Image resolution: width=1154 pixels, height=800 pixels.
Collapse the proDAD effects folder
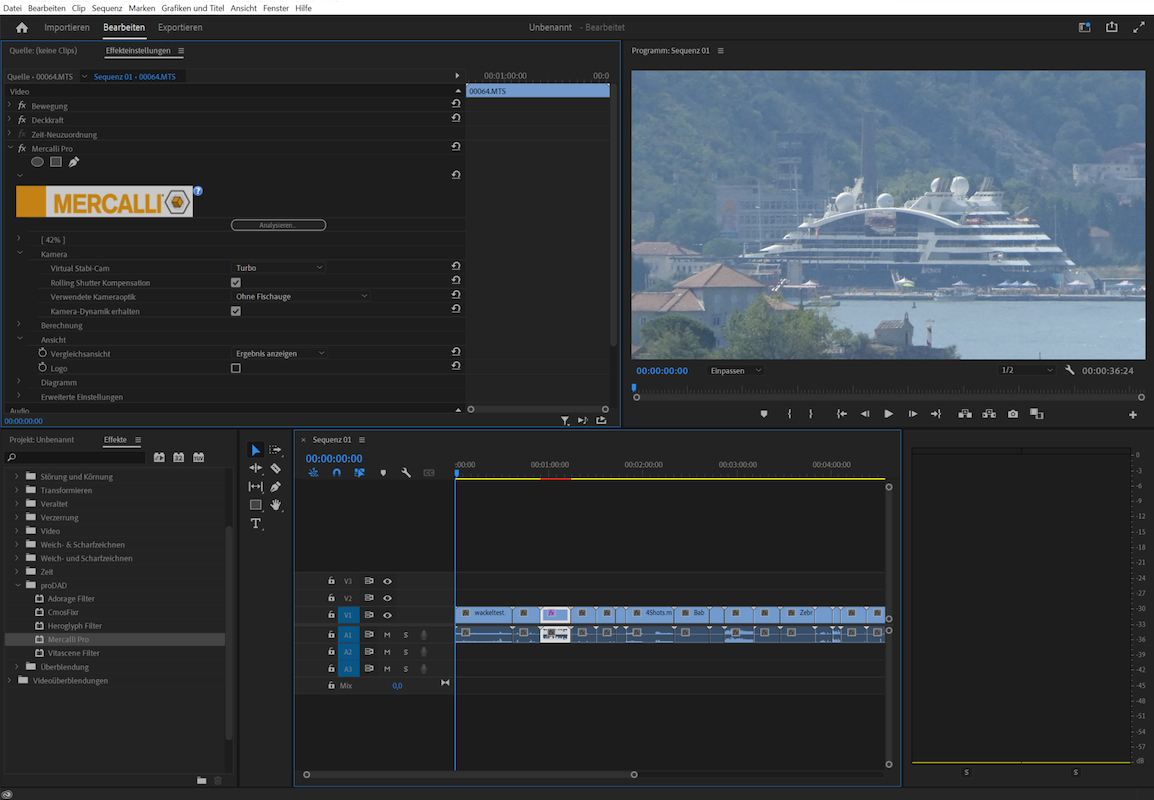pos(17,584)
